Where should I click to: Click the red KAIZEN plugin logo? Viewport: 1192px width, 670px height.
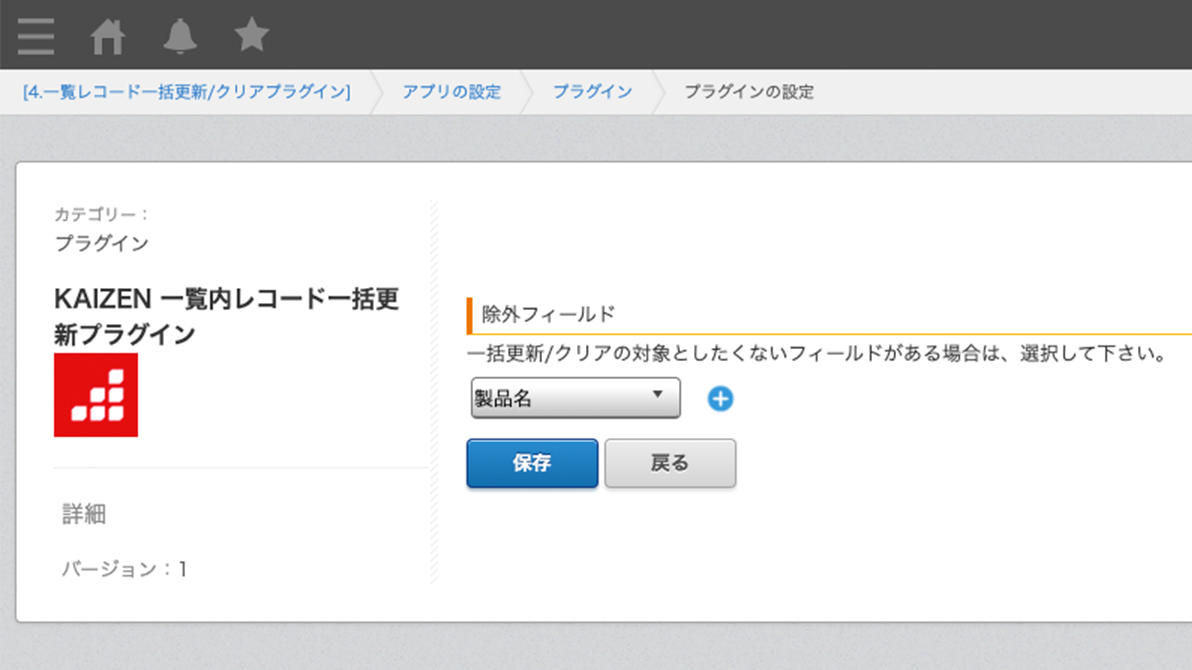click(96, 395)
